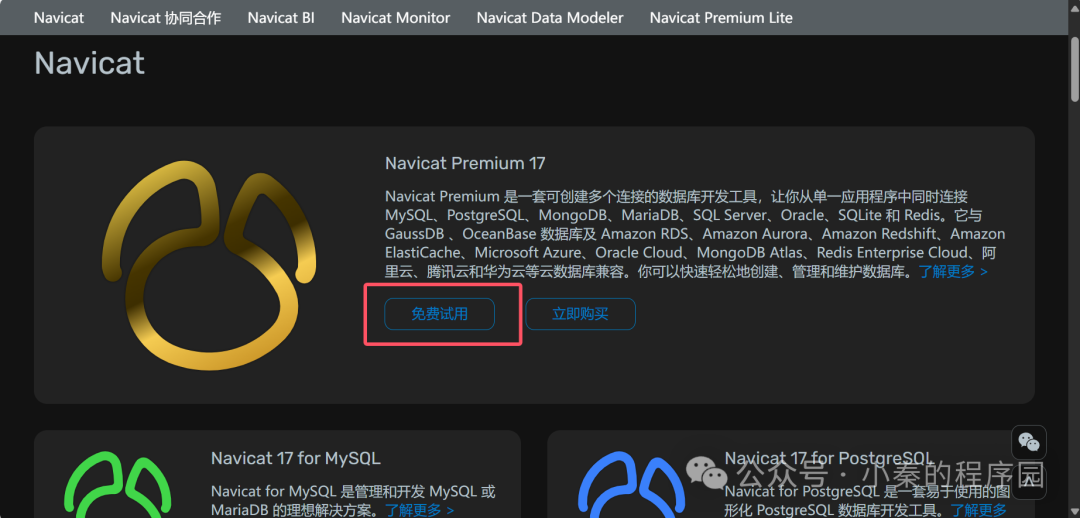This screenshot has height=518, width=1080.
Task: Open the WeChat floating contact icon
Action: point(1028,442)
